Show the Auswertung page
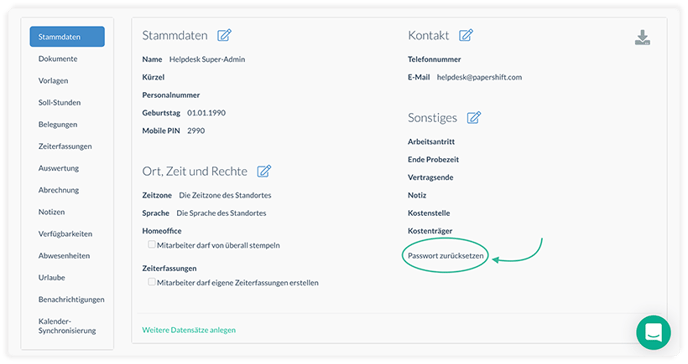 click(x=58, y=168)
